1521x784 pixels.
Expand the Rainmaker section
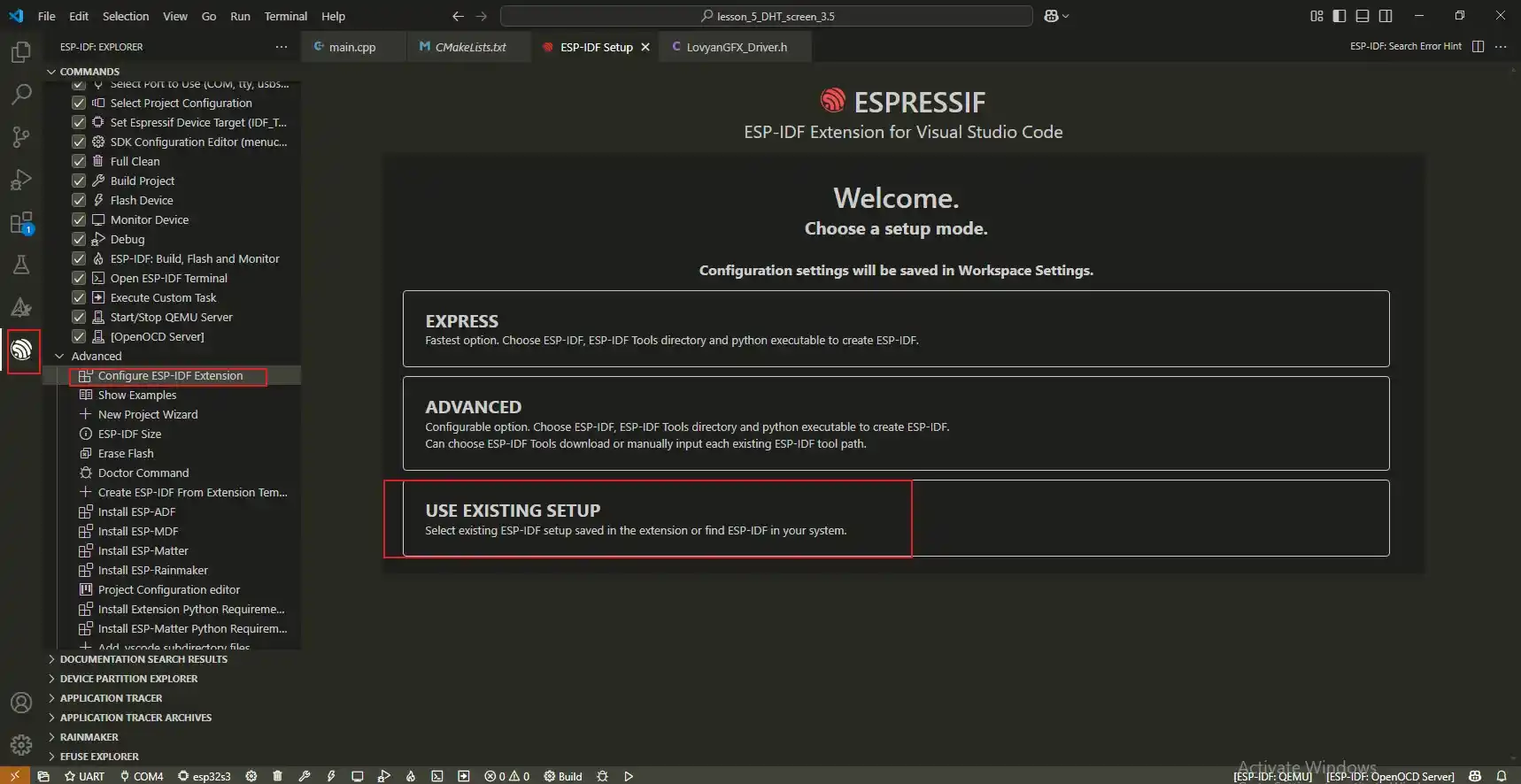click(x=89, y=737)
